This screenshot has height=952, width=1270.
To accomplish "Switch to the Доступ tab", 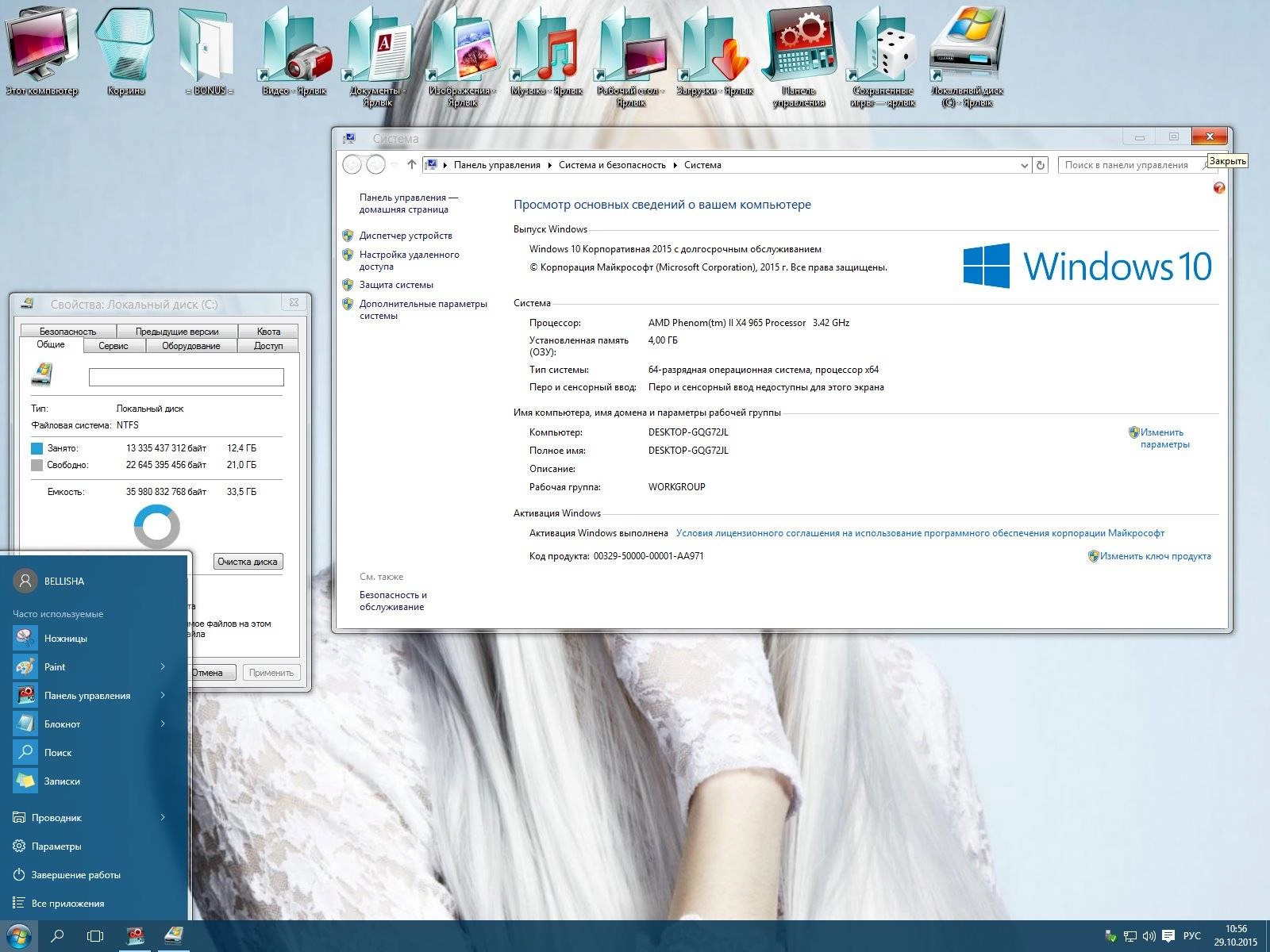I will click(268, 346).
